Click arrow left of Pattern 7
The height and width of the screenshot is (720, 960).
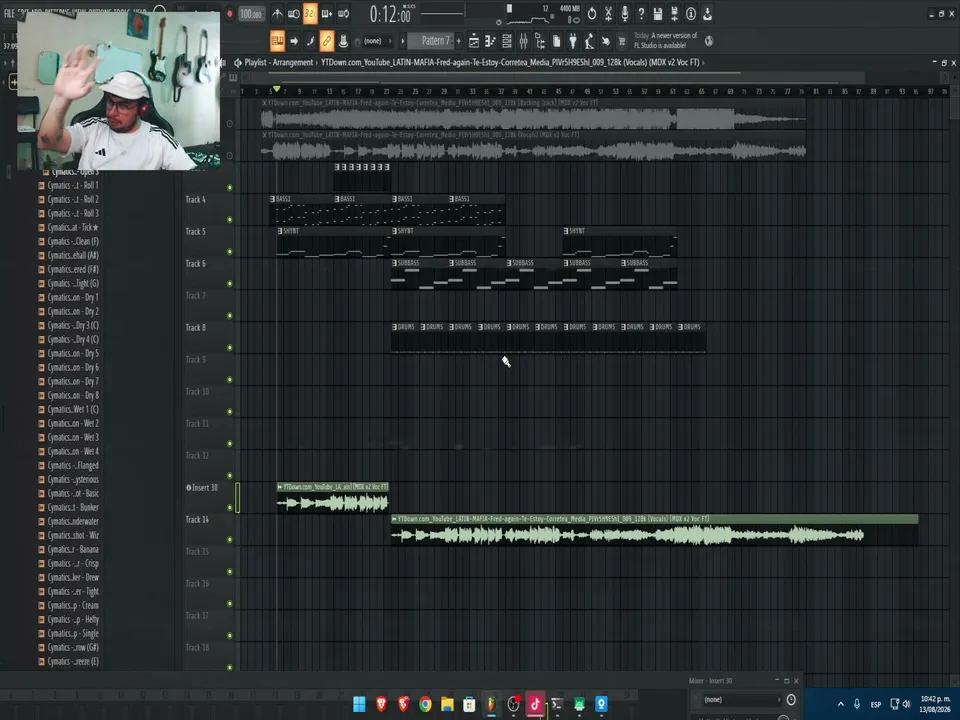coord(403,41)
